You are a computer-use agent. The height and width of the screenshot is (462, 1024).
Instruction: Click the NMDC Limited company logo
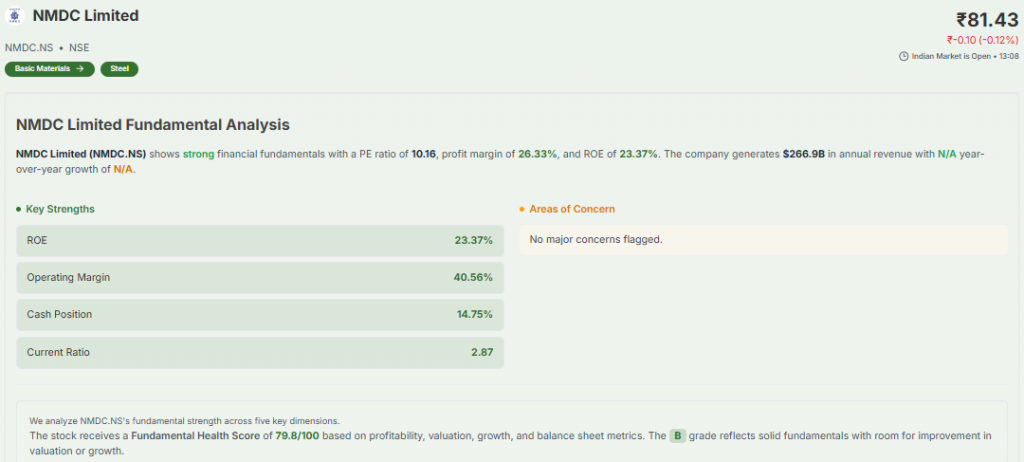click(x=14, y=17)
